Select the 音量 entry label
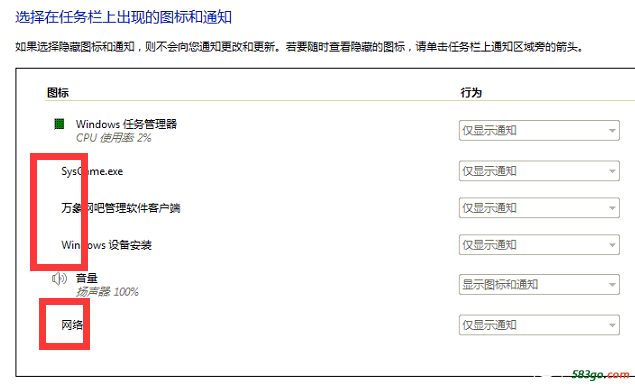Viewport: 635px width, 390px height. [87, 278]
